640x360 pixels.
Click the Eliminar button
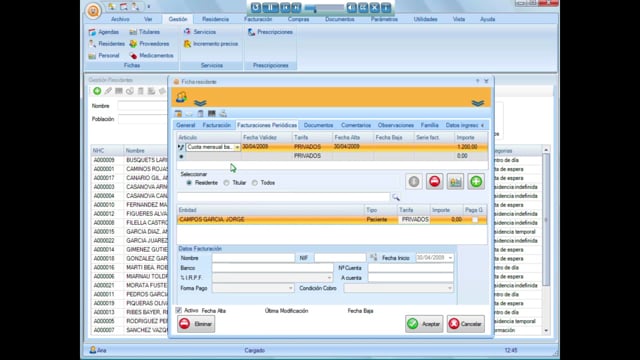pos(196,324)
